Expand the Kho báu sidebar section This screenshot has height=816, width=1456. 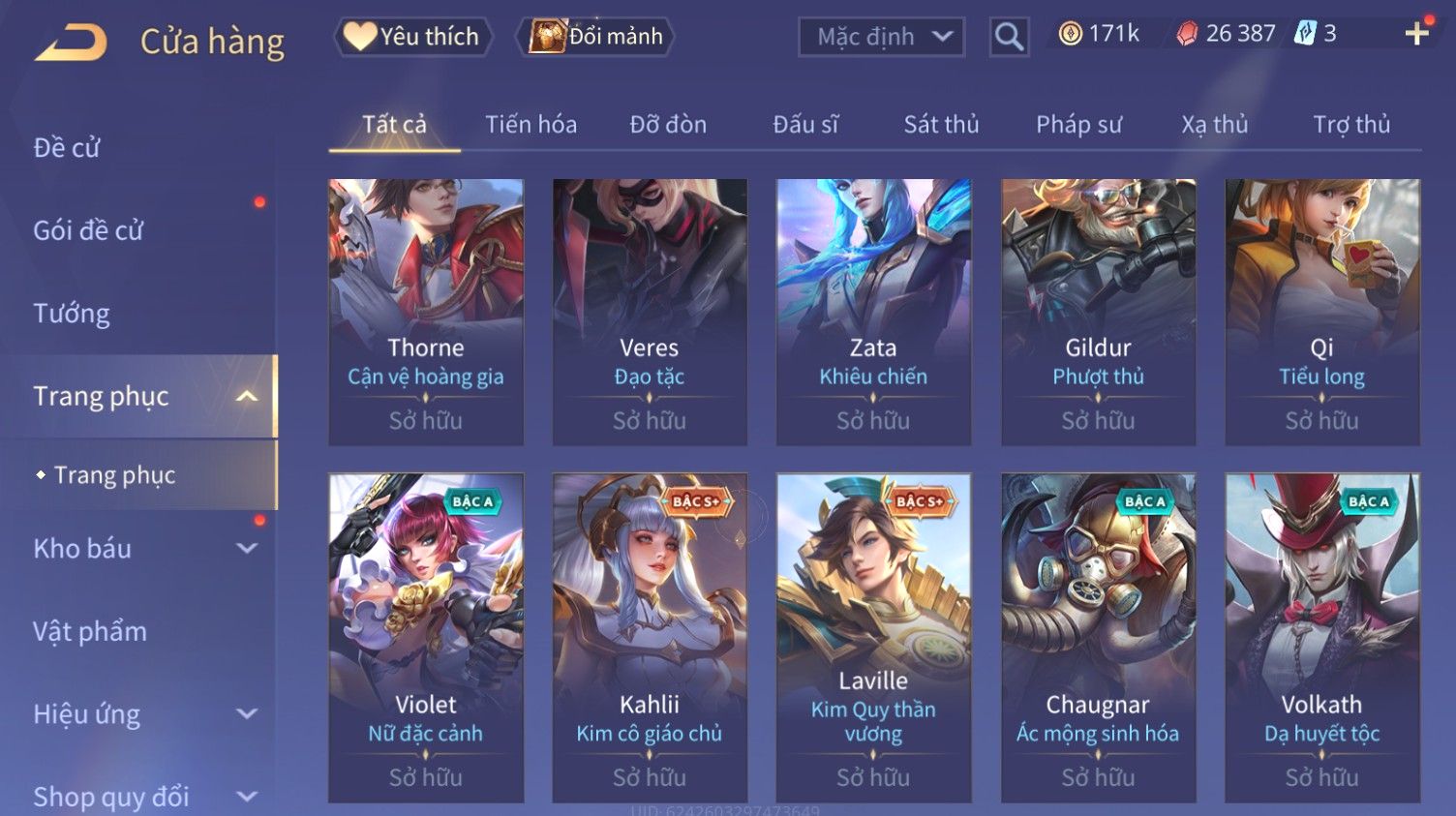tap(247, 549)
